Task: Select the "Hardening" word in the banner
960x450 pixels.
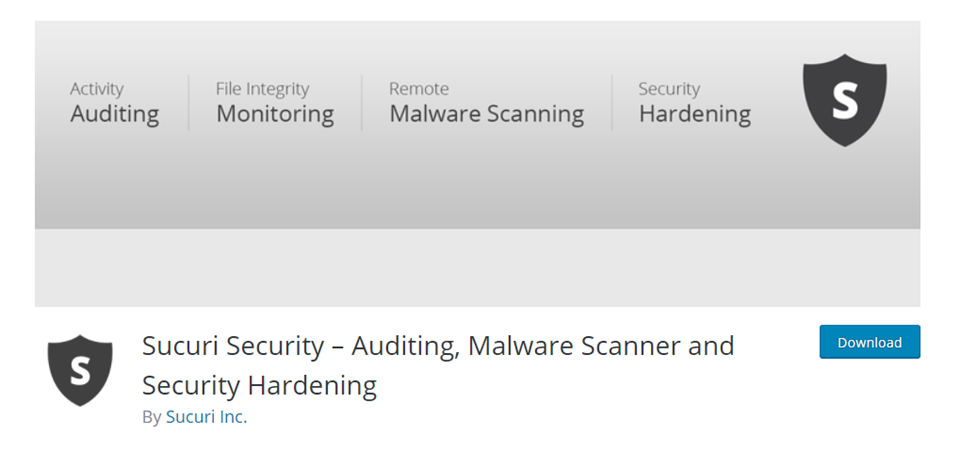Action: pyautogui.click(x=694, y=114)
